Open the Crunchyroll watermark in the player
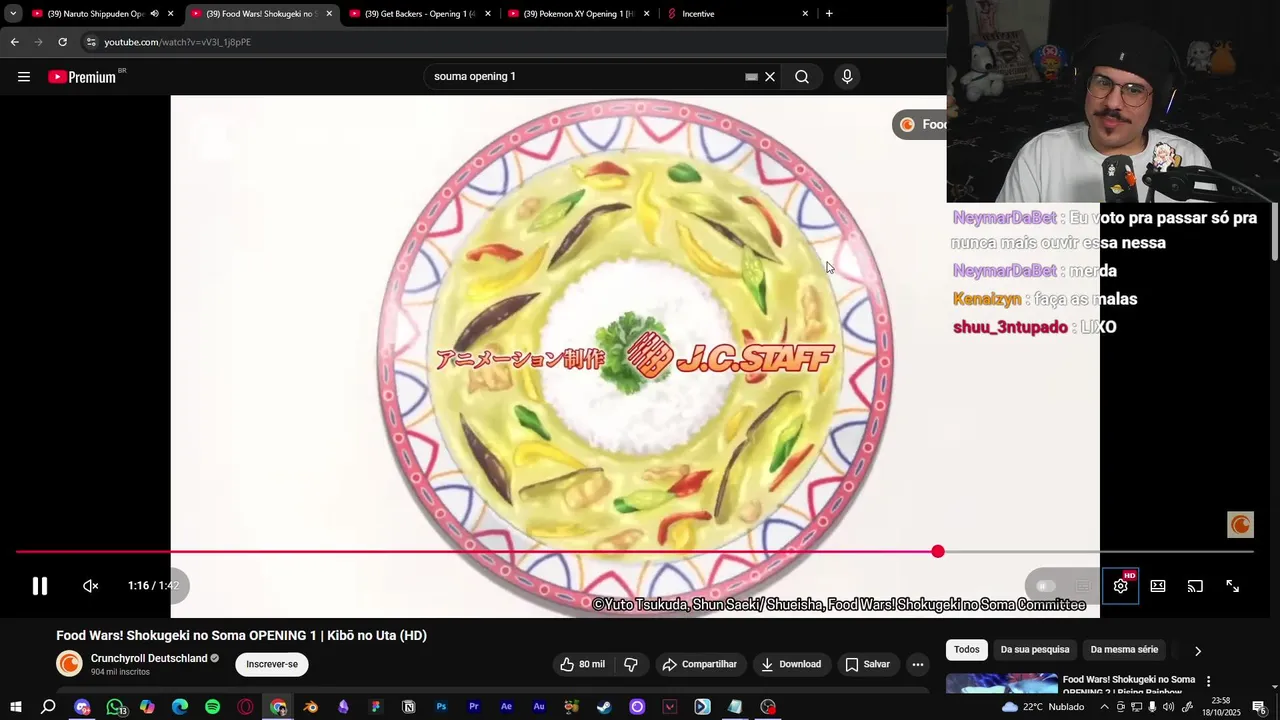 1241,525
